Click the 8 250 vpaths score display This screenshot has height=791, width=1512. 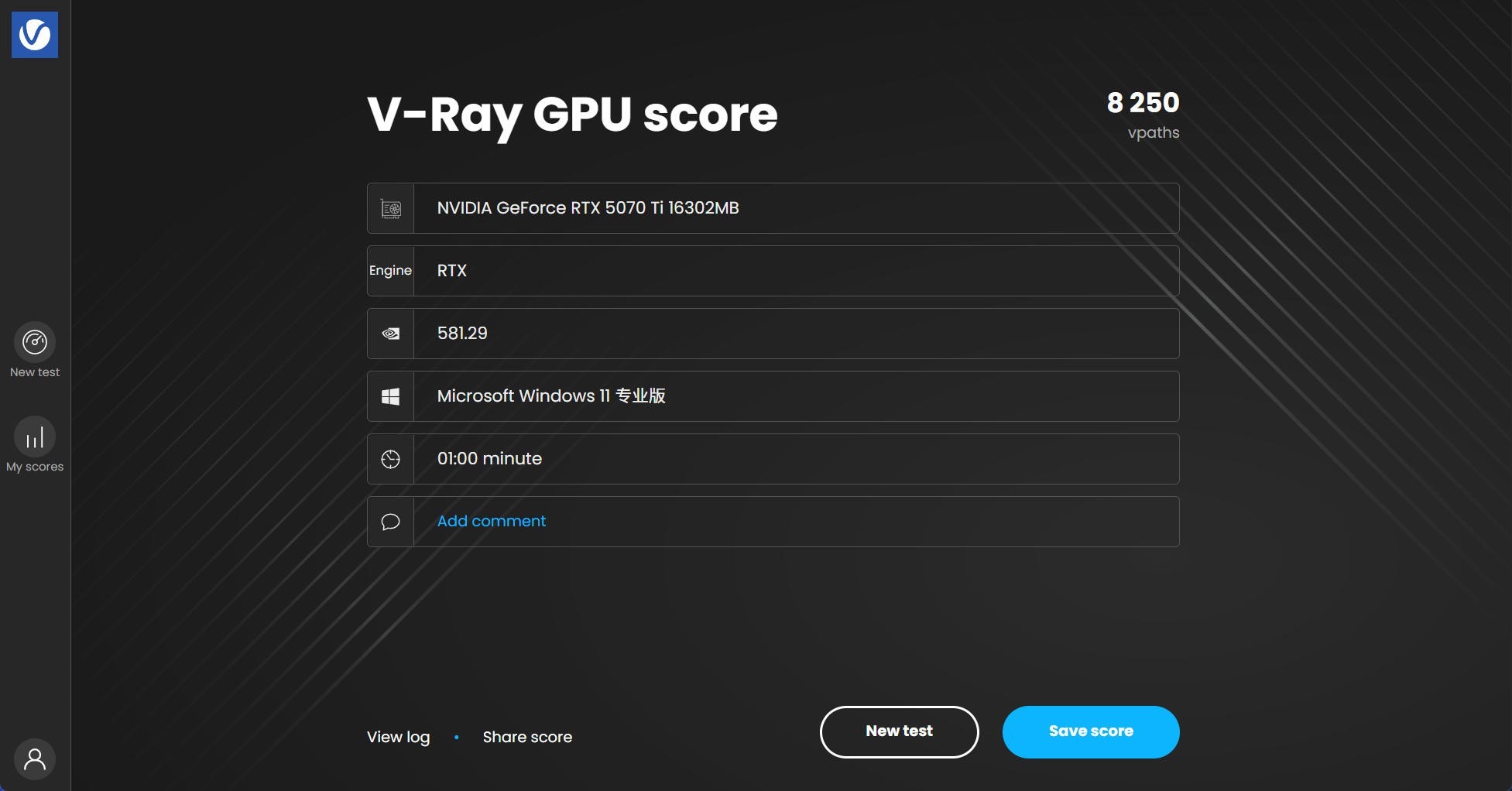pos(1143,112)
